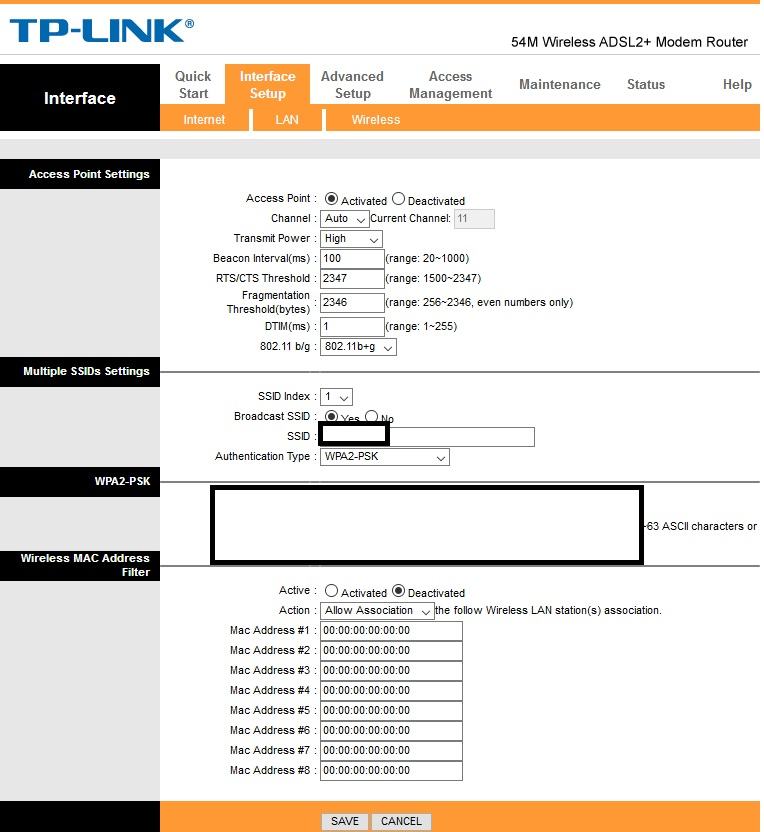Select Yes for Broadcast SSID
764x832 pixels.
point(332,416)
